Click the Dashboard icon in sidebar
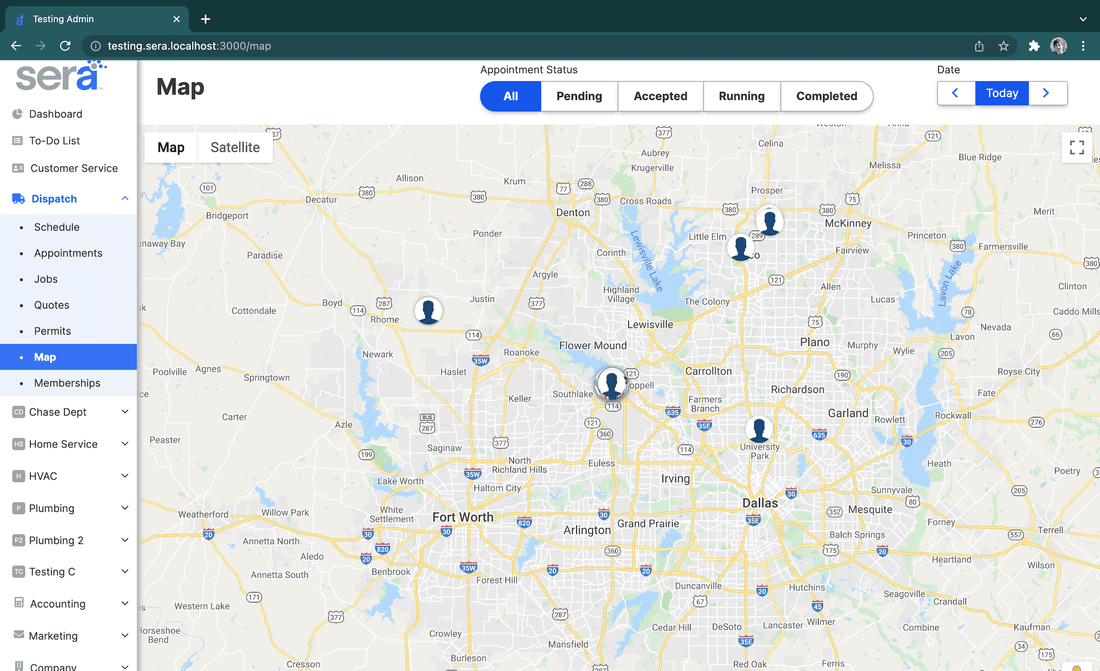This screenshot has height=671, width=1100. (17, 114)
